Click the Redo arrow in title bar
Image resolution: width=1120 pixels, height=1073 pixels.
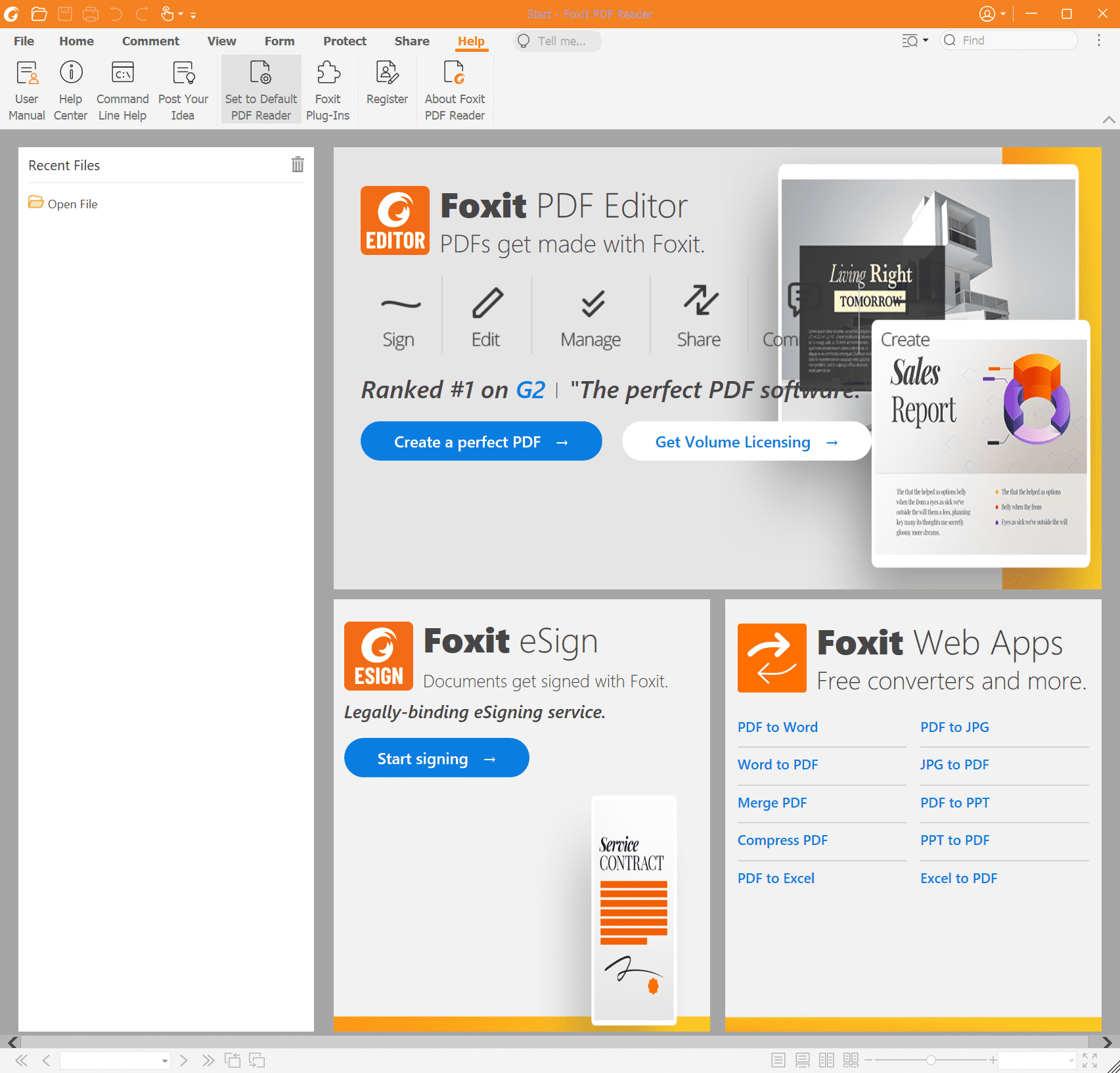coord(141,14)
